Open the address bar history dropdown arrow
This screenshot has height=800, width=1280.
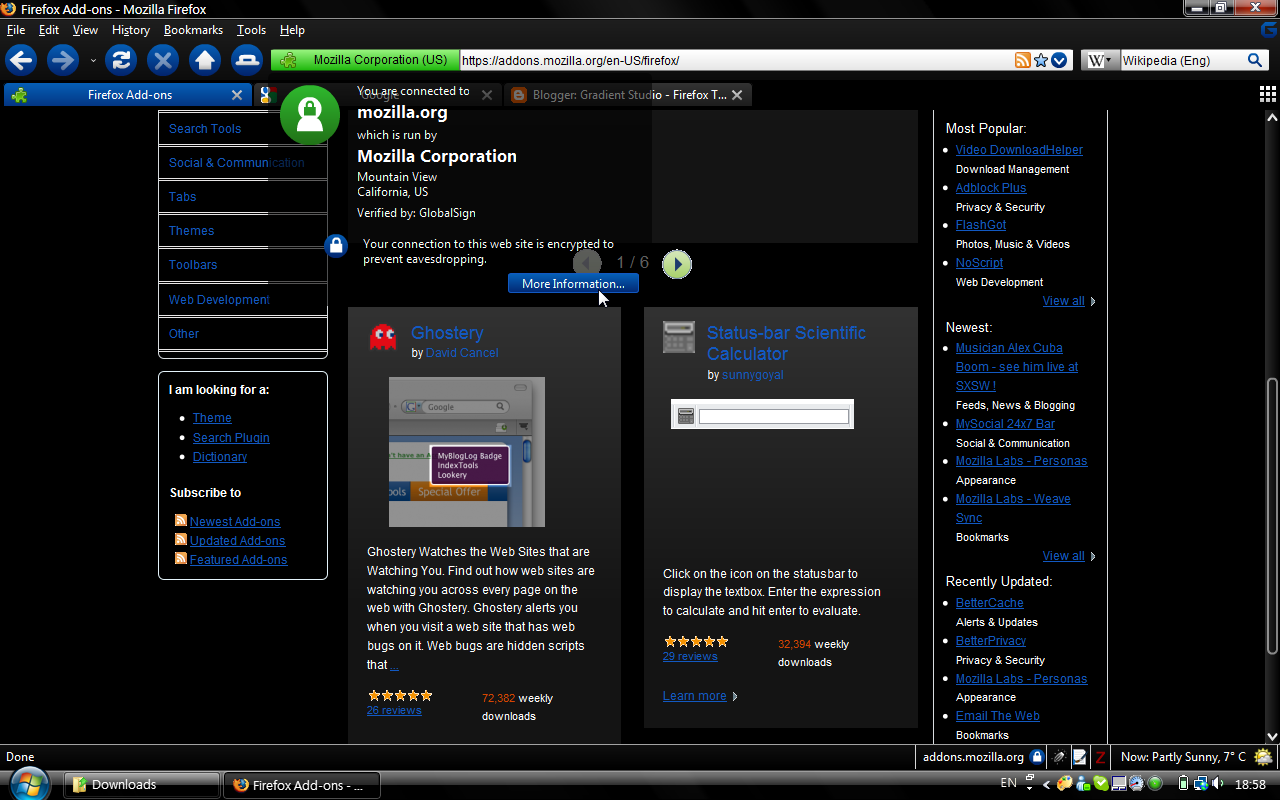[x=1059, y=61]
